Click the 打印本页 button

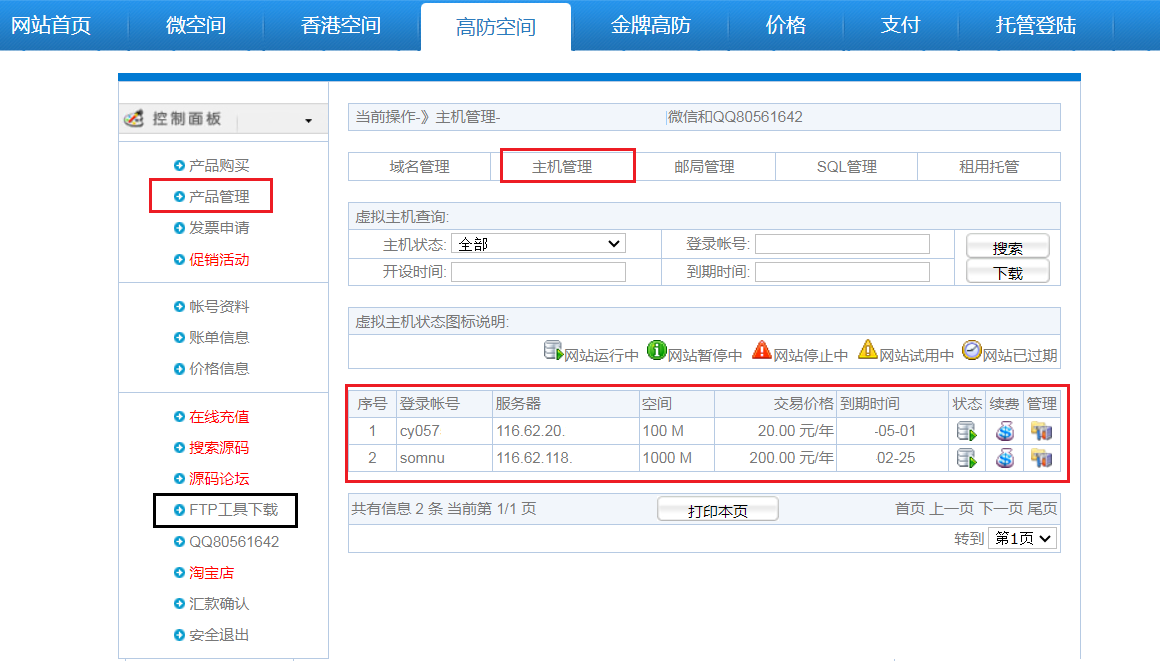tap(717, 510)
